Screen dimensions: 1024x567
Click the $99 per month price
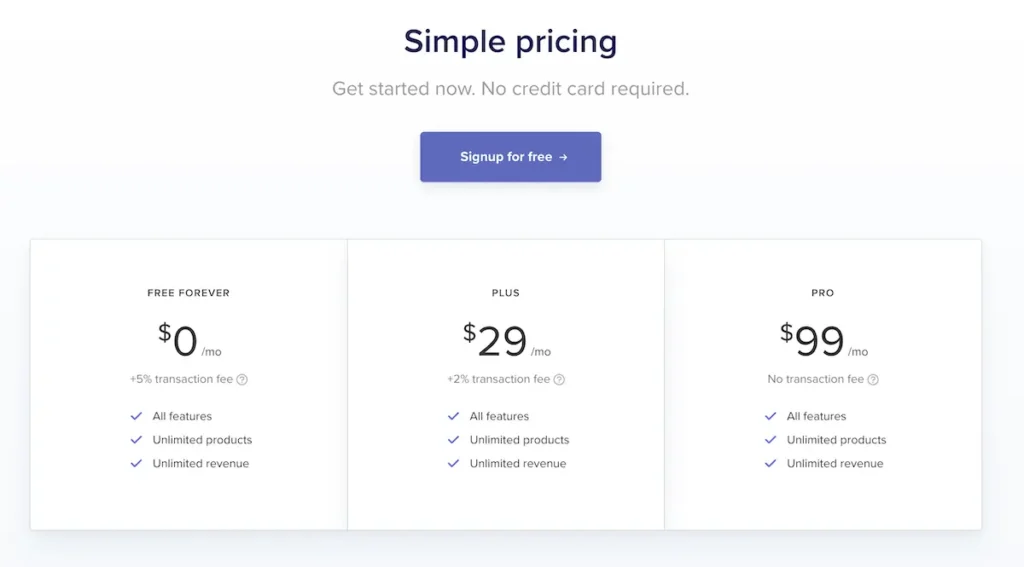(820, 341)
